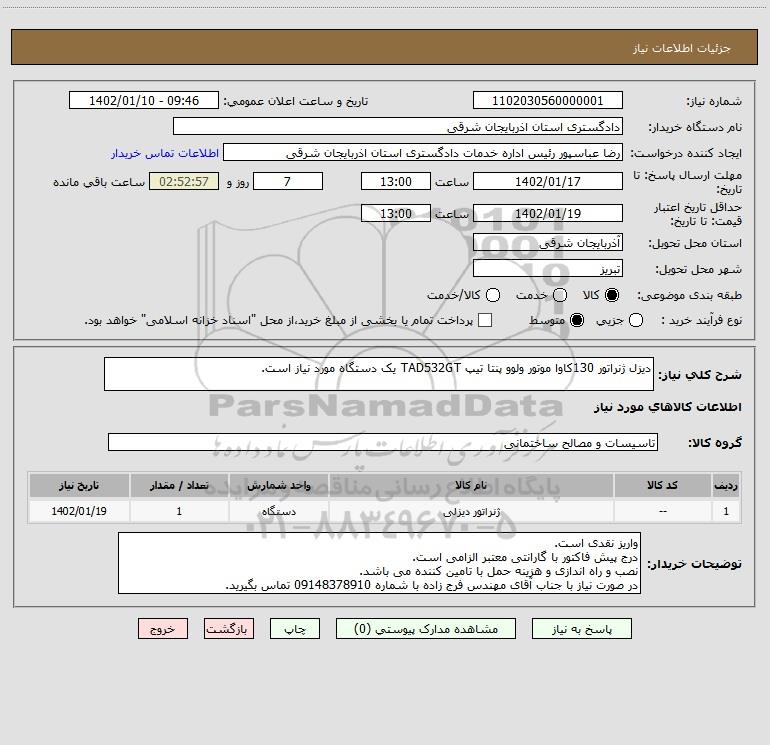Click the general need description text box
Screen dimensions: 770x745
(x=379, y=374)
